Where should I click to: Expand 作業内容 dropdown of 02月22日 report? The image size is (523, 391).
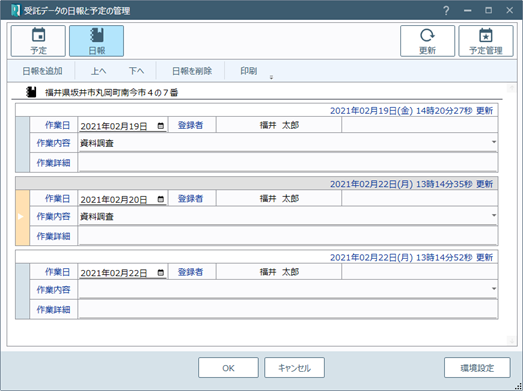pos(494,289)
